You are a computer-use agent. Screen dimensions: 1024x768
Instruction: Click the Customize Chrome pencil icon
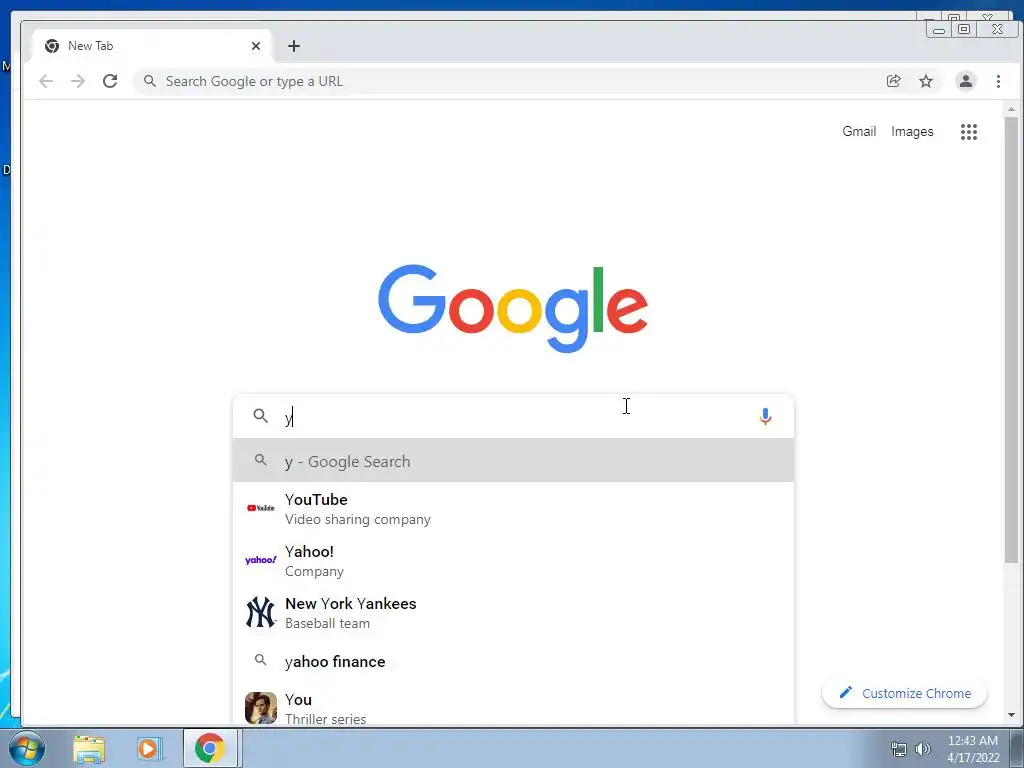(846, 692)
